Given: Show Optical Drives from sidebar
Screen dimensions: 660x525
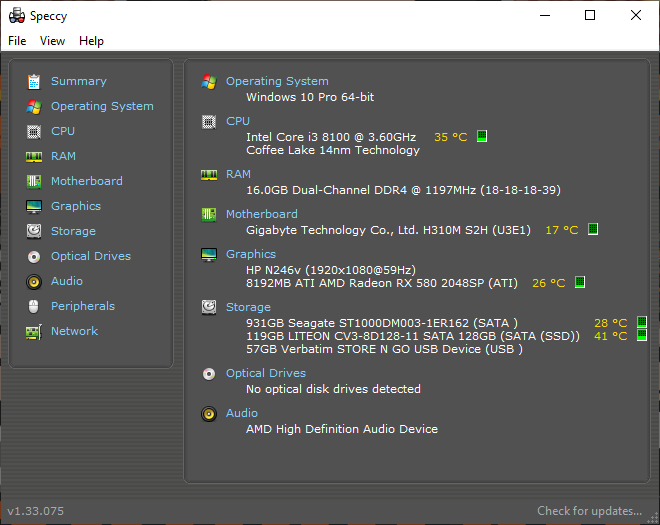Looking at the screenshot, I should 91,256.
